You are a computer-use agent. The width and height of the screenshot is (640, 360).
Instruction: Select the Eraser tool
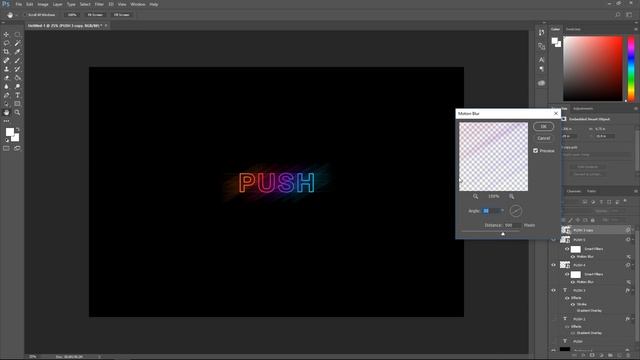[x=6, y=78]
